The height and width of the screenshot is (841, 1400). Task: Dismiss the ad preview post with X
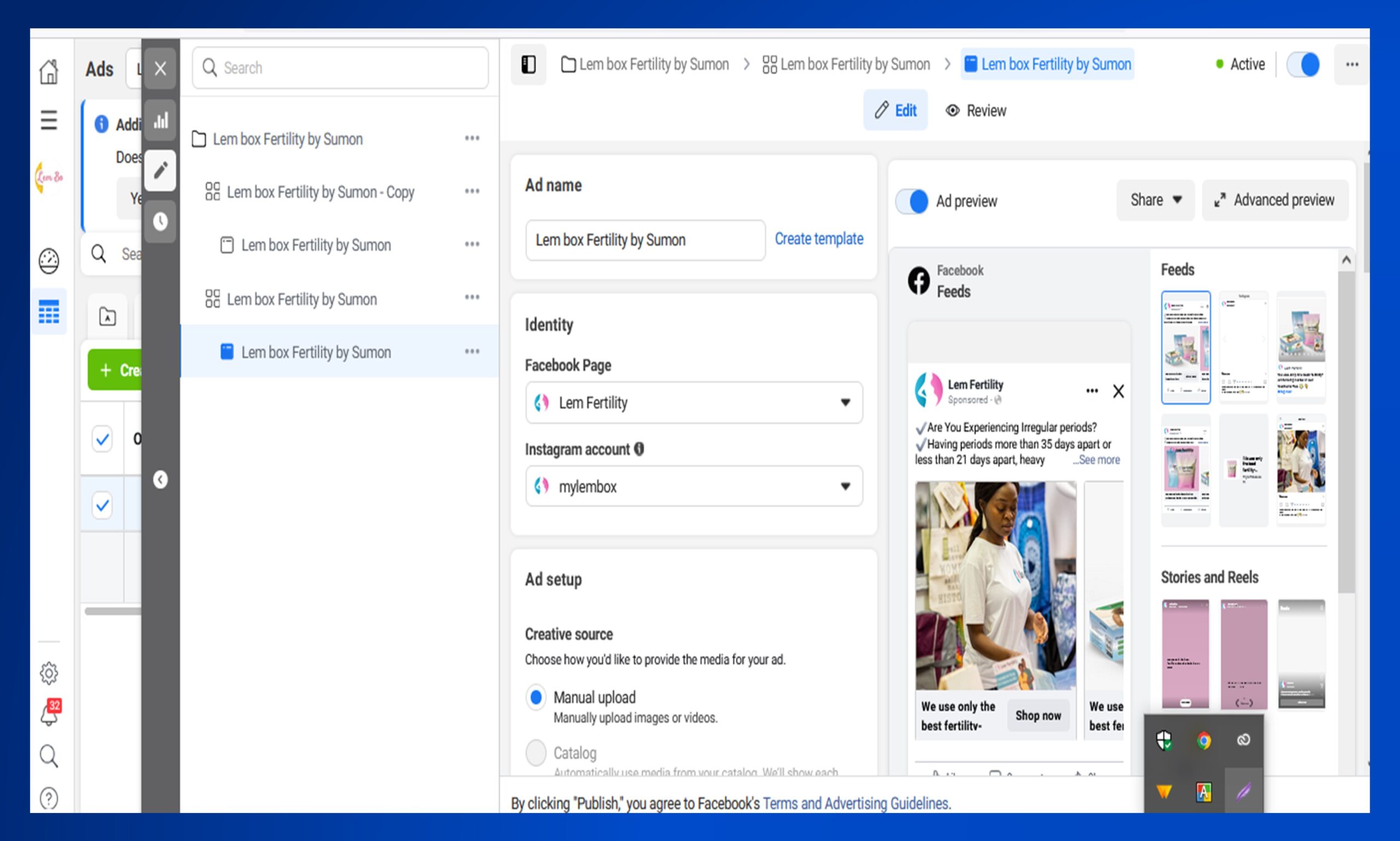click(1118, 391)
